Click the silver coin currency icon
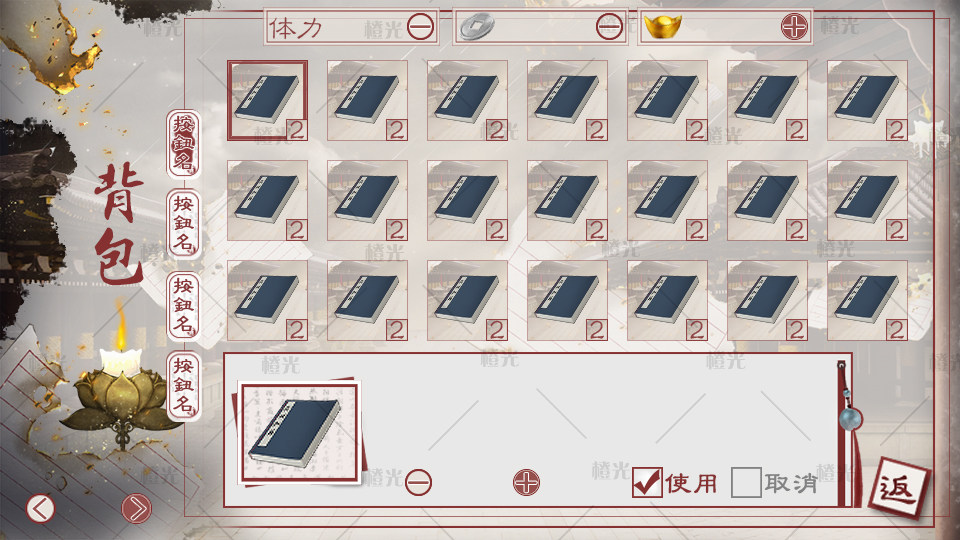The width and height of the screenshot is (960, 540). coord(478,27)
